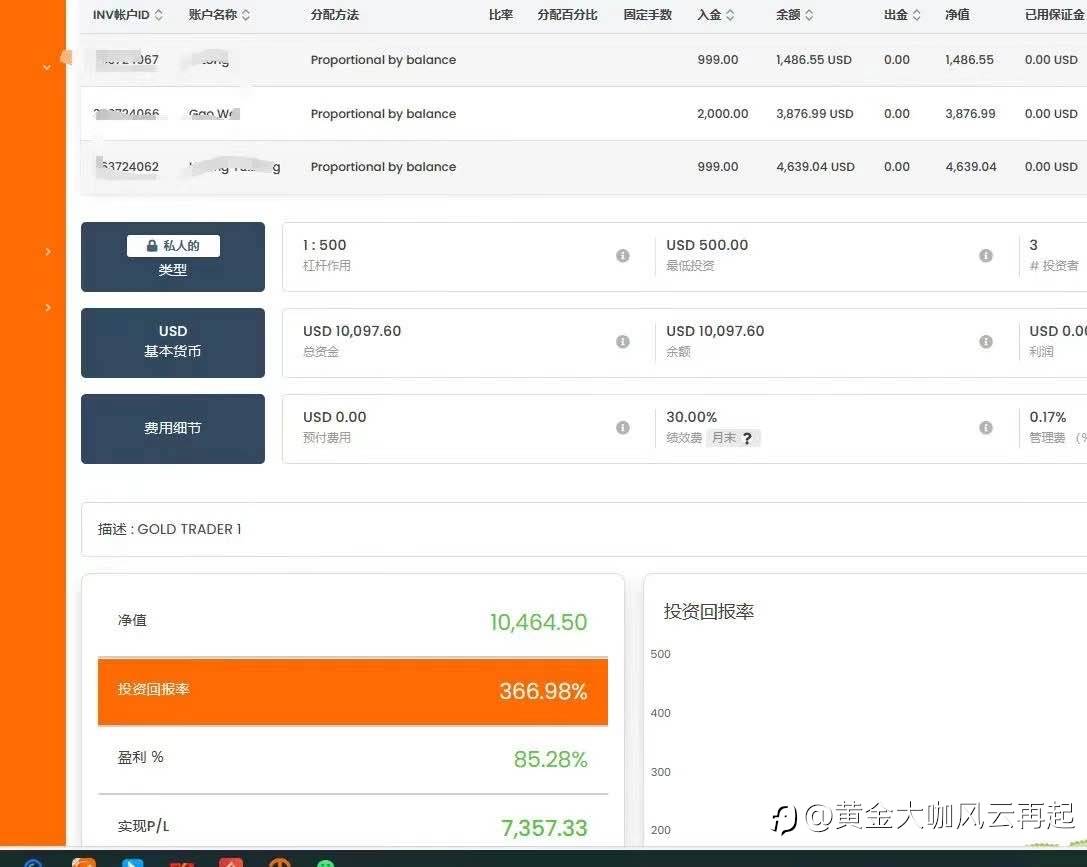Click Proportional by balance in 1,486.55 row
The height and width of the screenshot is (867, 1087).
tap(383, 60)
